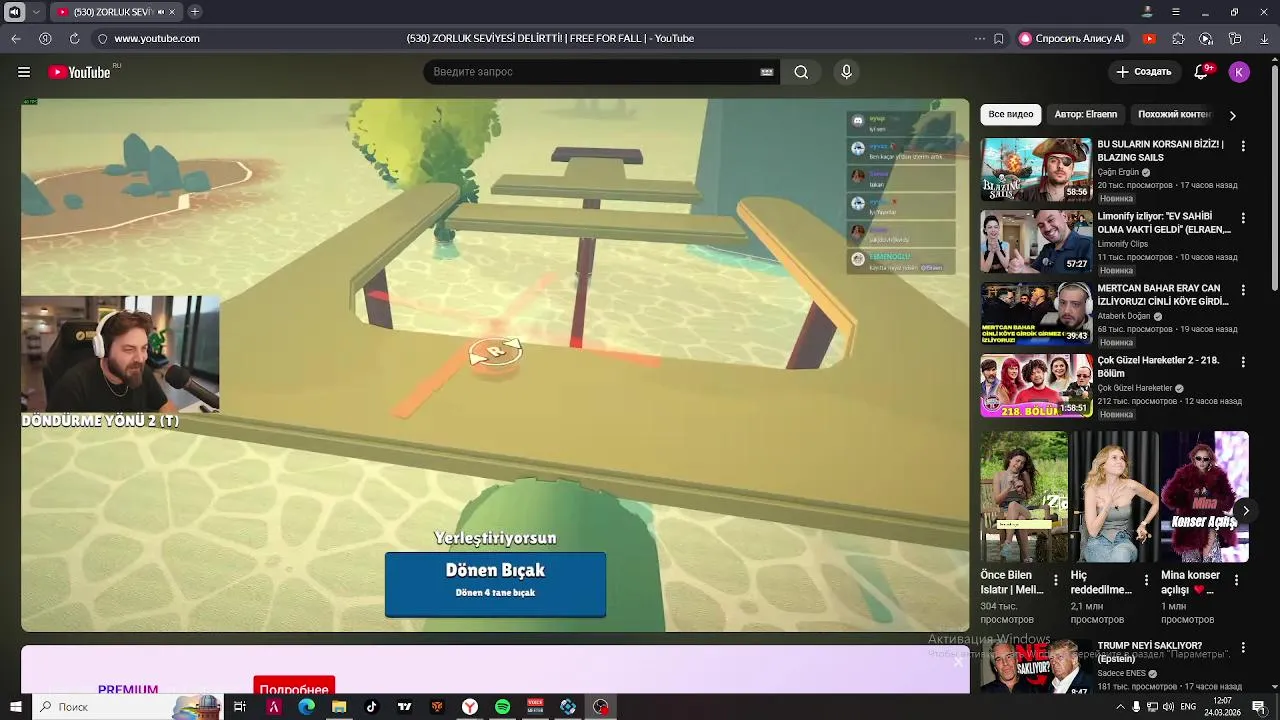Open options for Çok Güzel Hareketler video
The height and width of the screenshot is (720, 1280).
pos(1243,362)
